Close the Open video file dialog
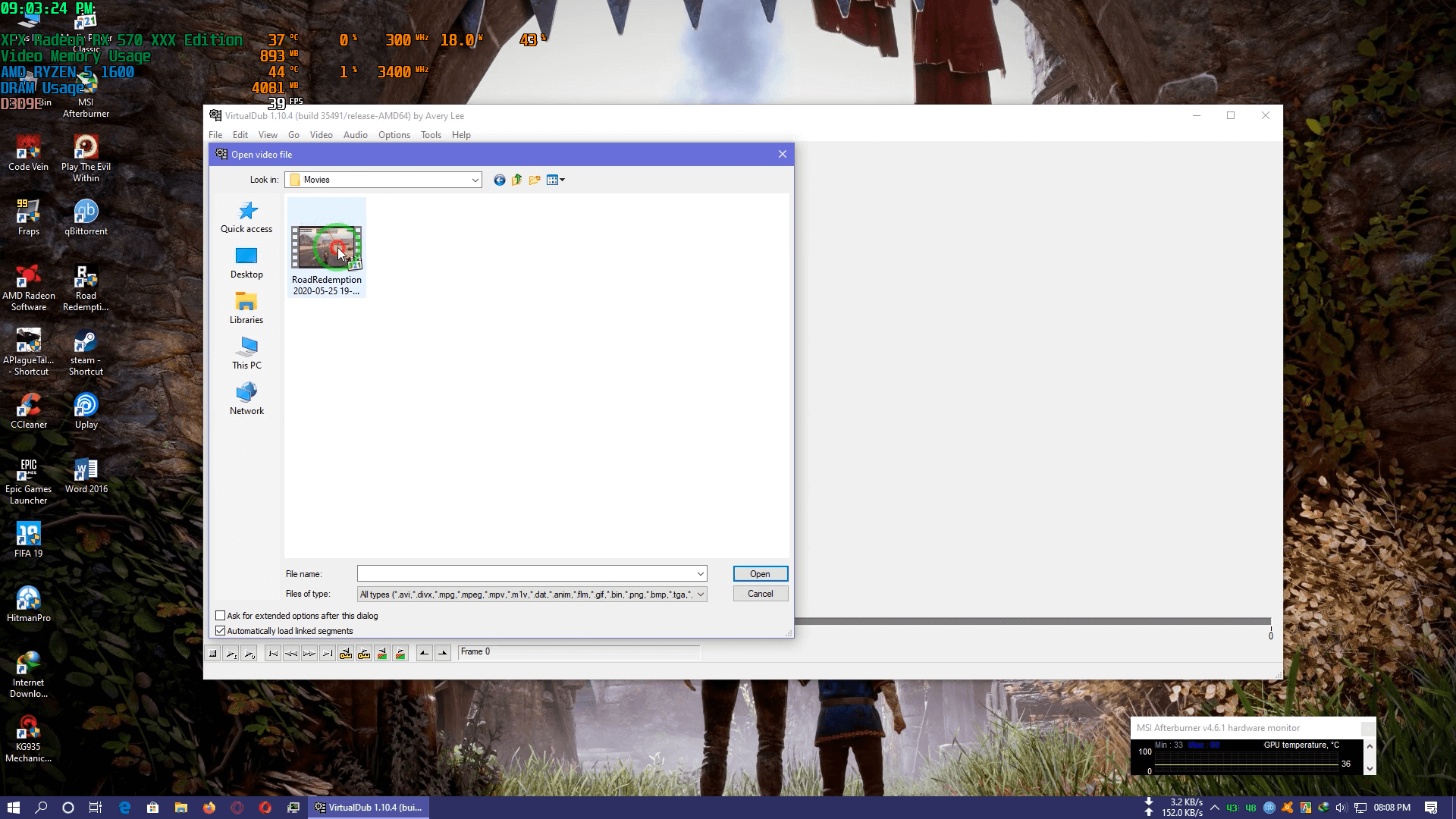This screenshot has height=819, width=1456. pyautogui.click(x=783, y=154)
